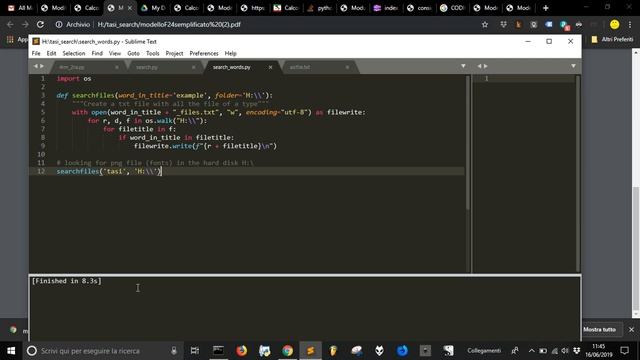This screenshot has width=640, height=360.
Task: Open the Selection menu
Action: [x=74, y=53]
